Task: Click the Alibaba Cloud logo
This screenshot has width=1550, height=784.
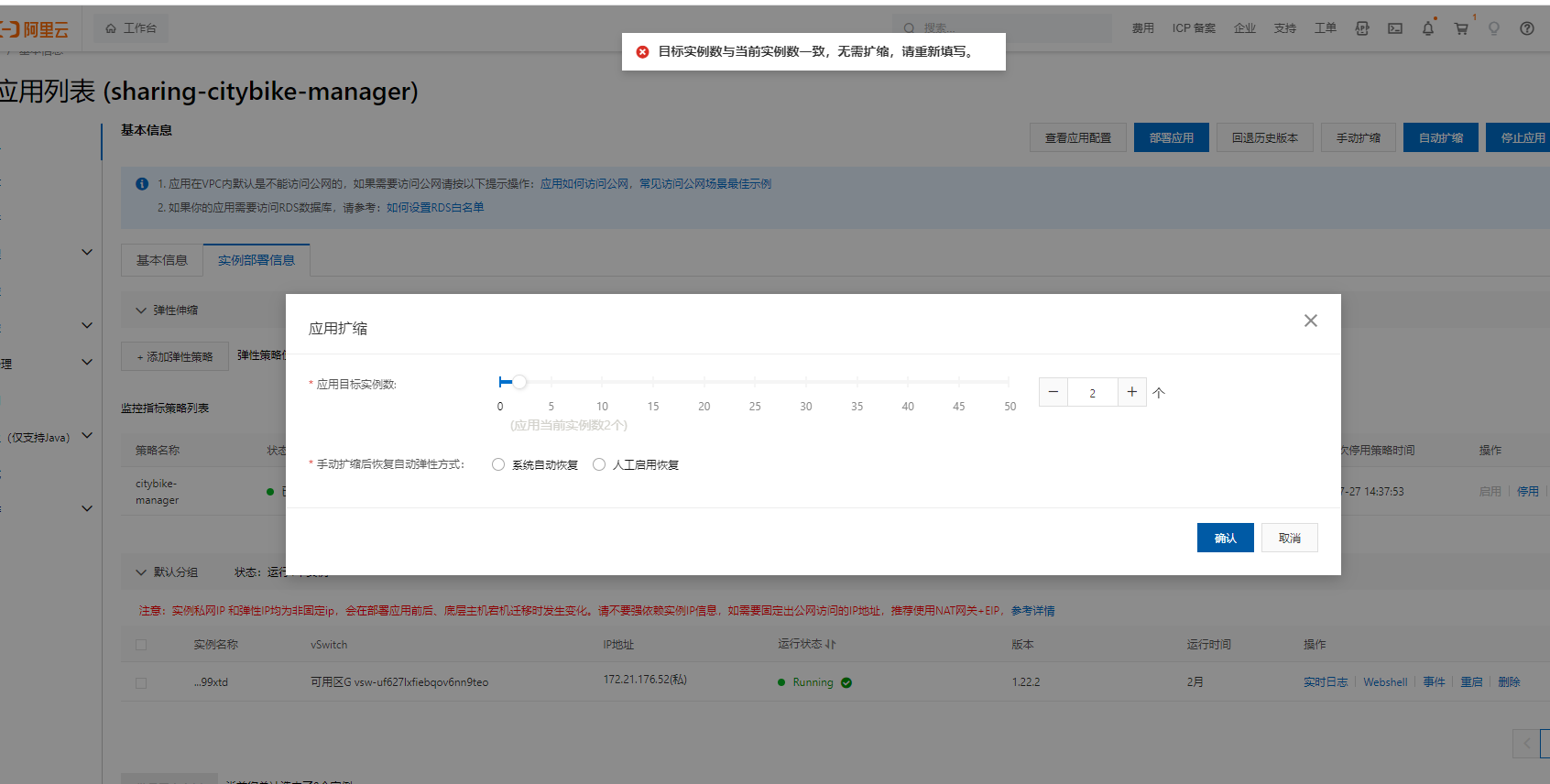Action: (x=35, y=29)
